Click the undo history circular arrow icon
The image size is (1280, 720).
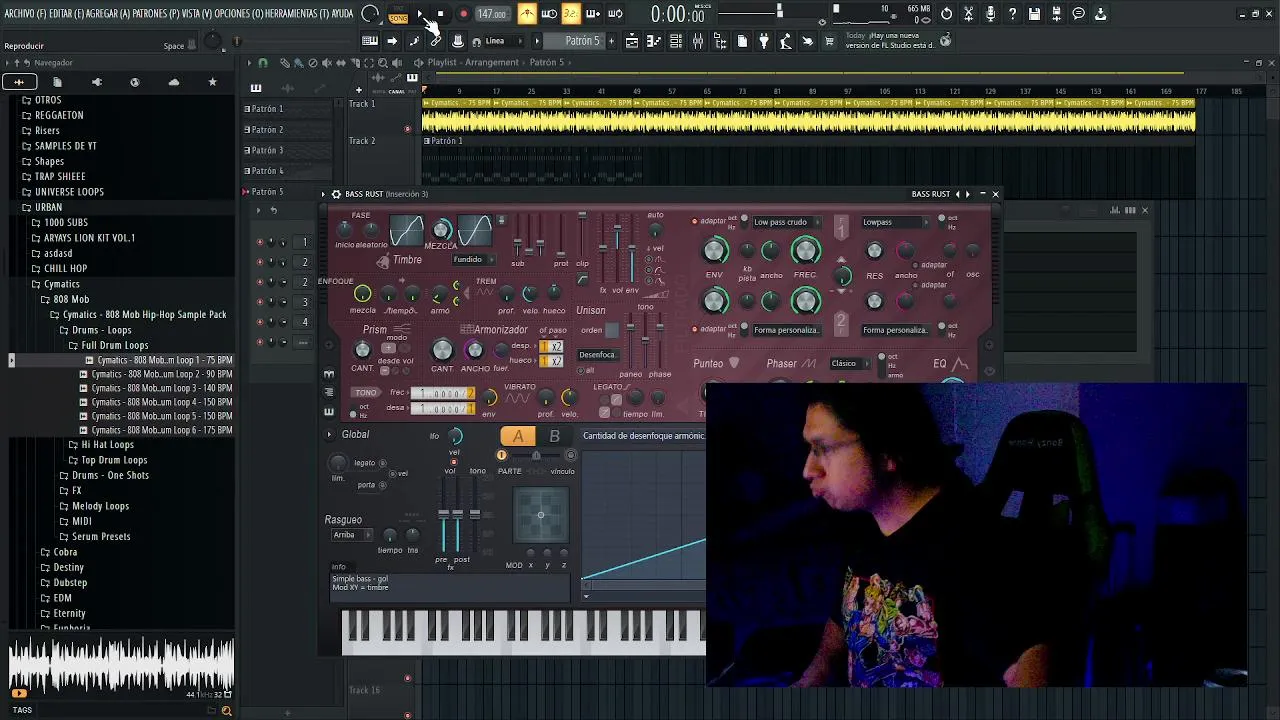946,14
